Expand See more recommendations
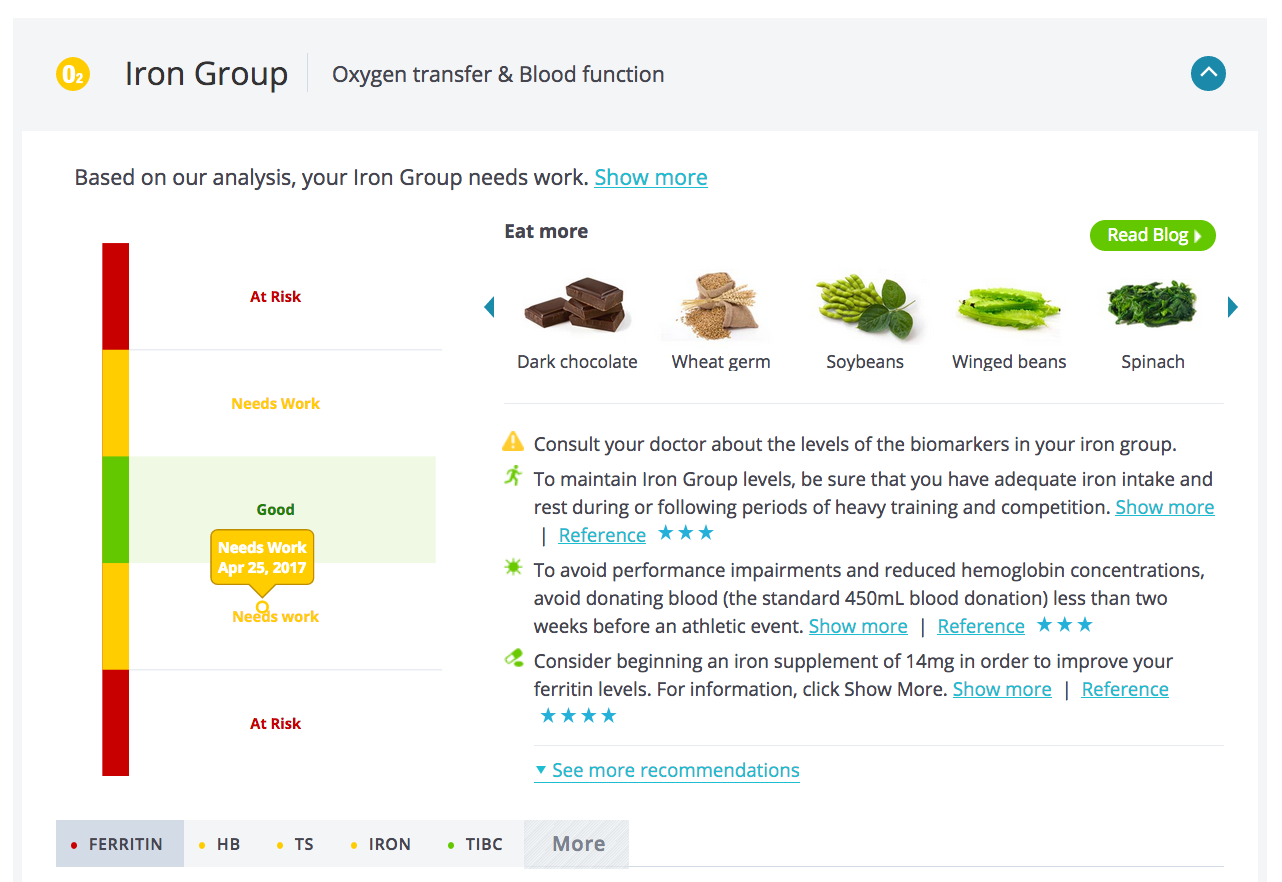The height and width of the screenshot is (882, 1282). 667,770
